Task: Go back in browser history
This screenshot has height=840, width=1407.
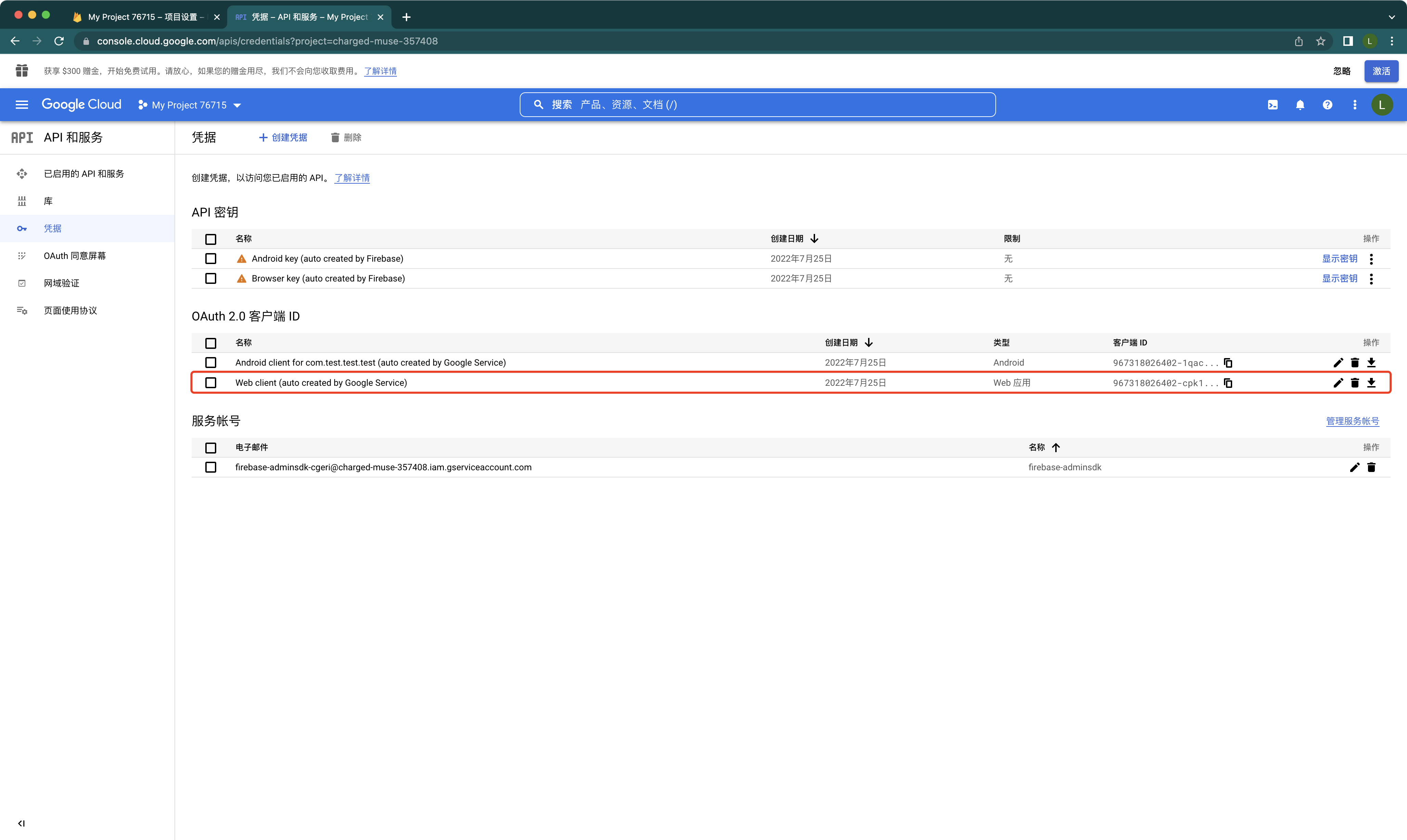Action: [15, 41]
